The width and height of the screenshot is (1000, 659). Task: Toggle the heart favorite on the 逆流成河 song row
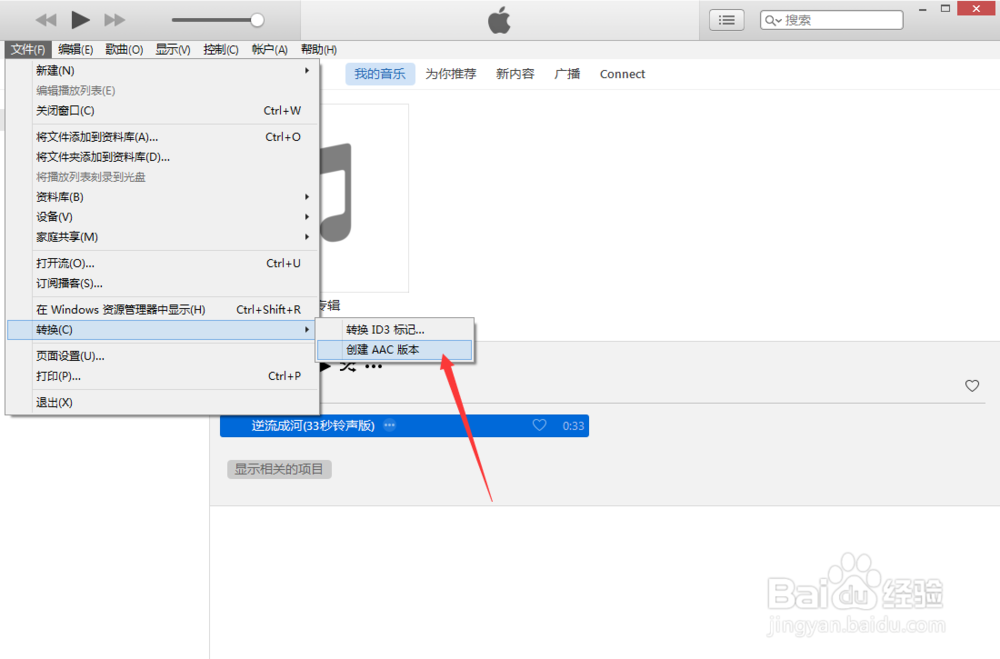click(540, 425)
